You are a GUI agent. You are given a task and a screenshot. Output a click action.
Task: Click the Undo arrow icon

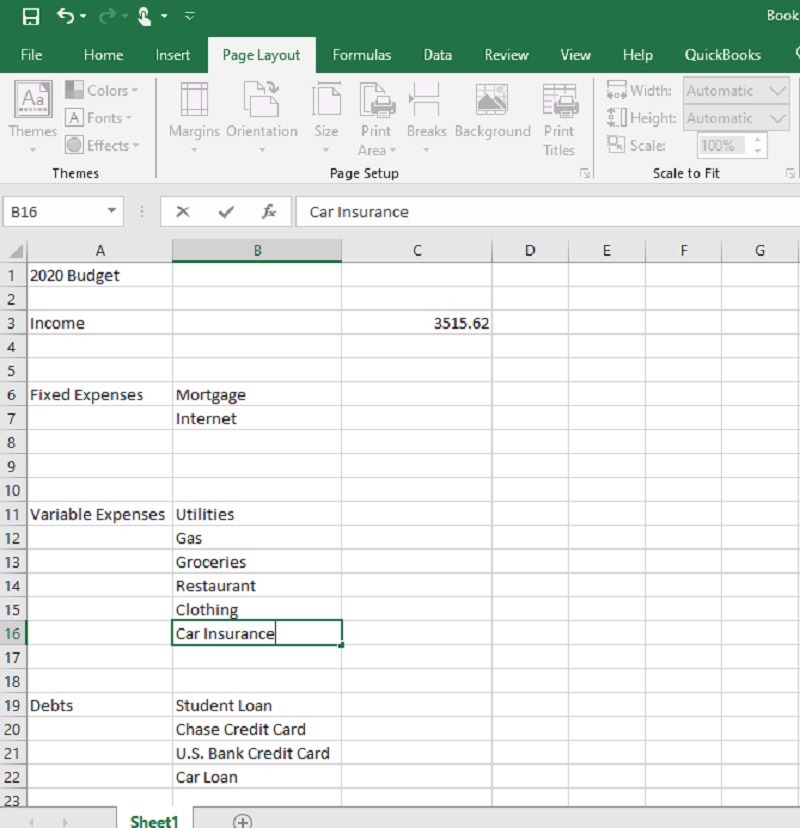pyautogui.click(x=65, y=16)
